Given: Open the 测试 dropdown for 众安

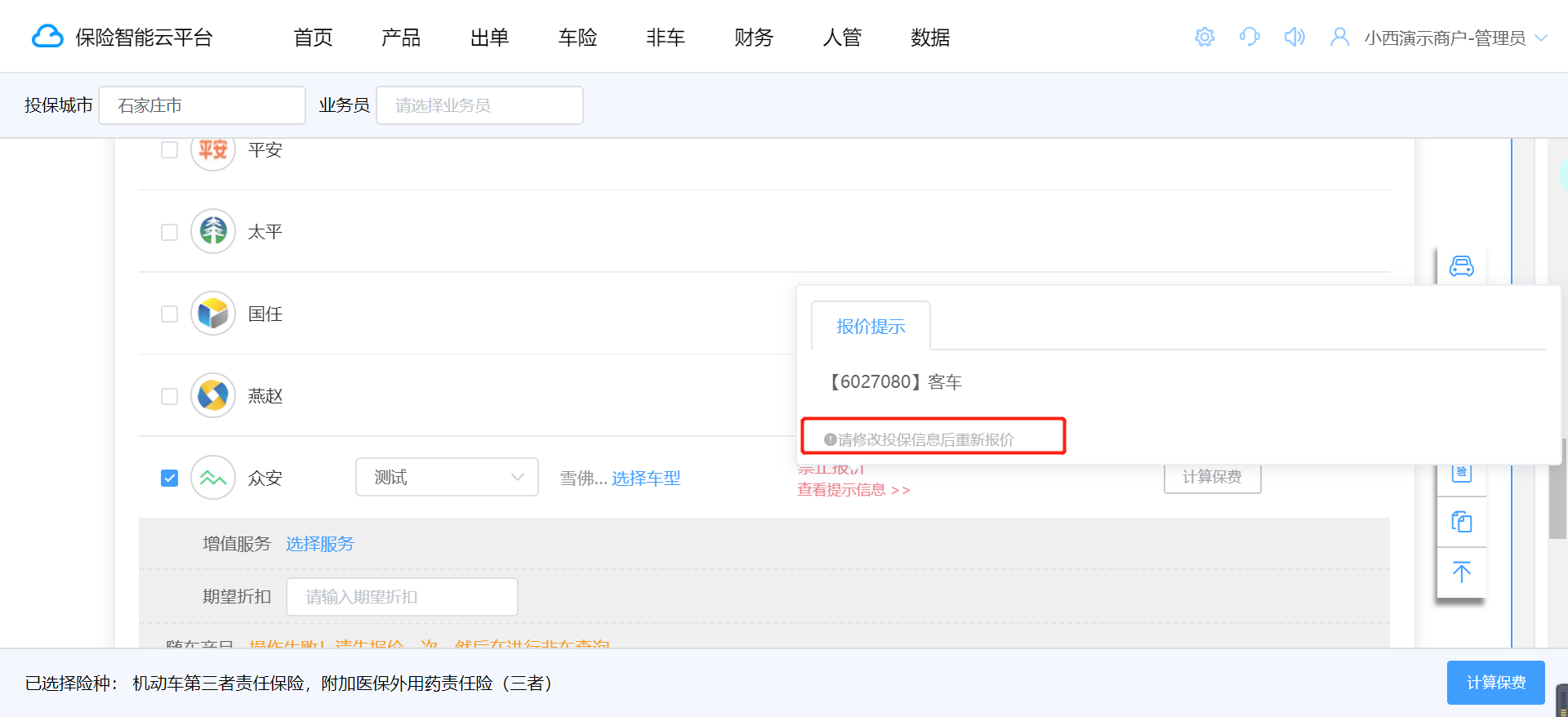Looking at the screenshot, I should click(x=447, y=477).
